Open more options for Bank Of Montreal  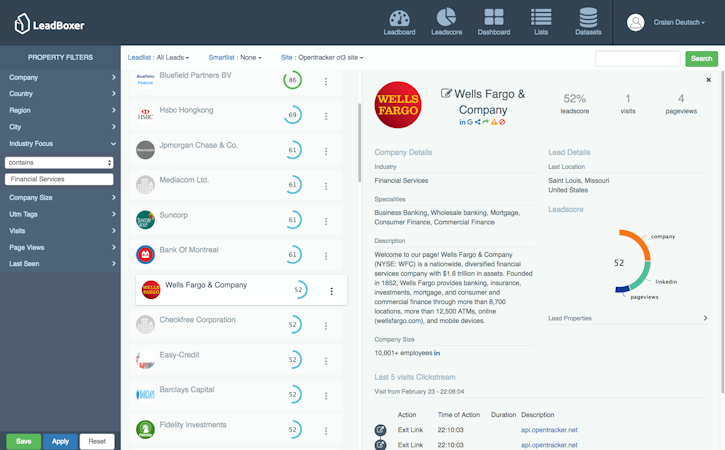pos(326,256)
